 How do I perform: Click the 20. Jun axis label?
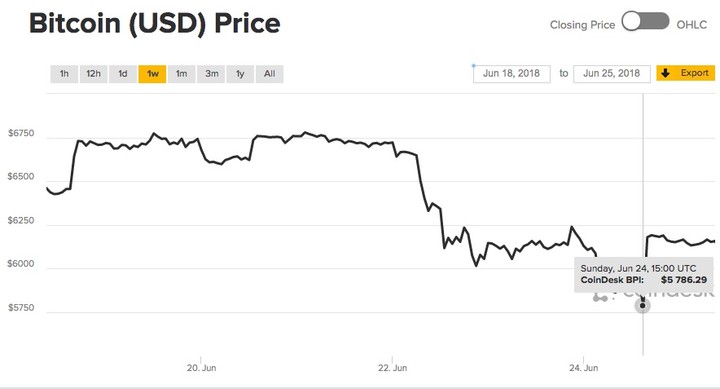tap(201, 368)
